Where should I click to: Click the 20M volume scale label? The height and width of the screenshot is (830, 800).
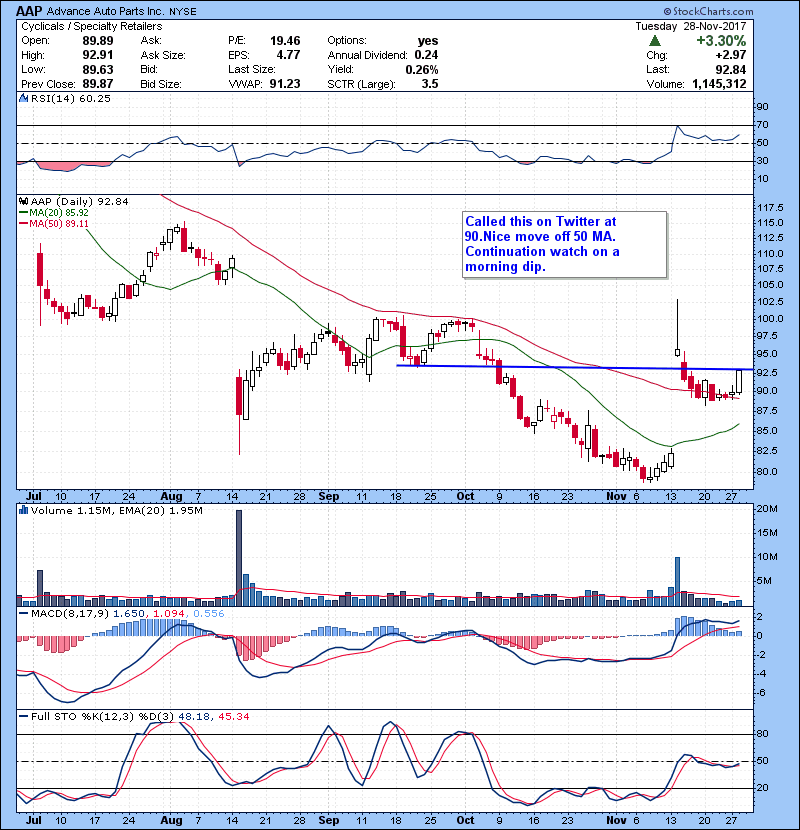point(767,509)
